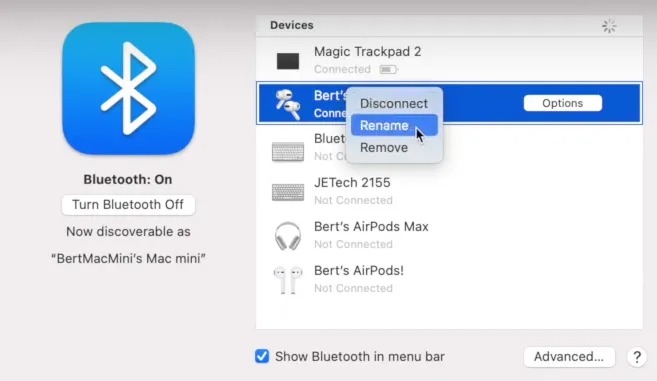Click the "BertMacMini's Mac mini" discoverable name

point(128,258)
